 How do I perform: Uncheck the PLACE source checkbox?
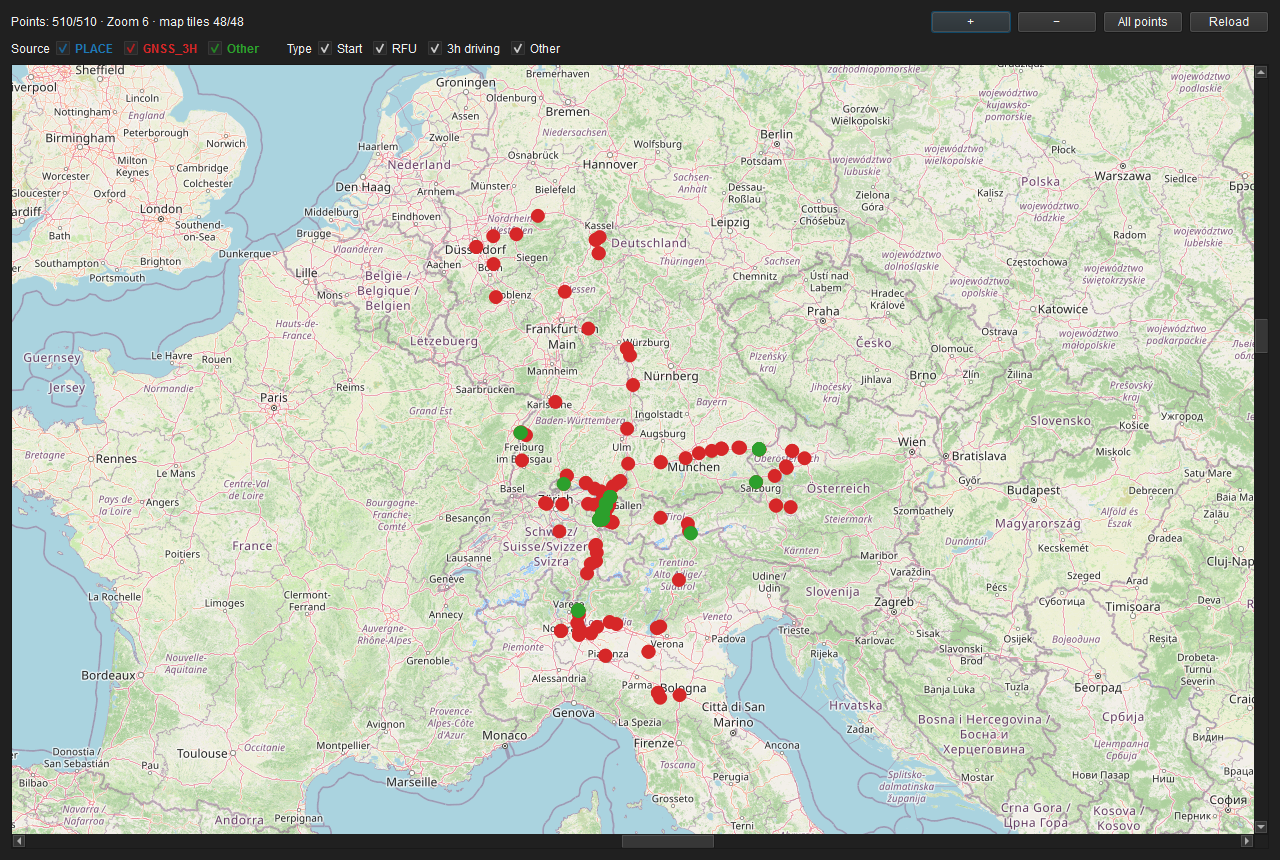[x=63, y=49]
